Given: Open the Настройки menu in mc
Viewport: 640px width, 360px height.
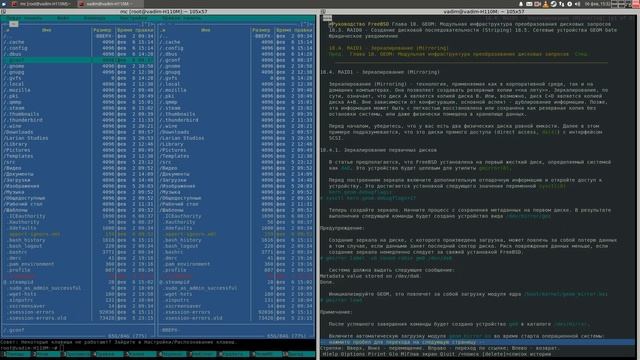Looking at the screenshot, I should pyautogui.click(x=133, y=18).
